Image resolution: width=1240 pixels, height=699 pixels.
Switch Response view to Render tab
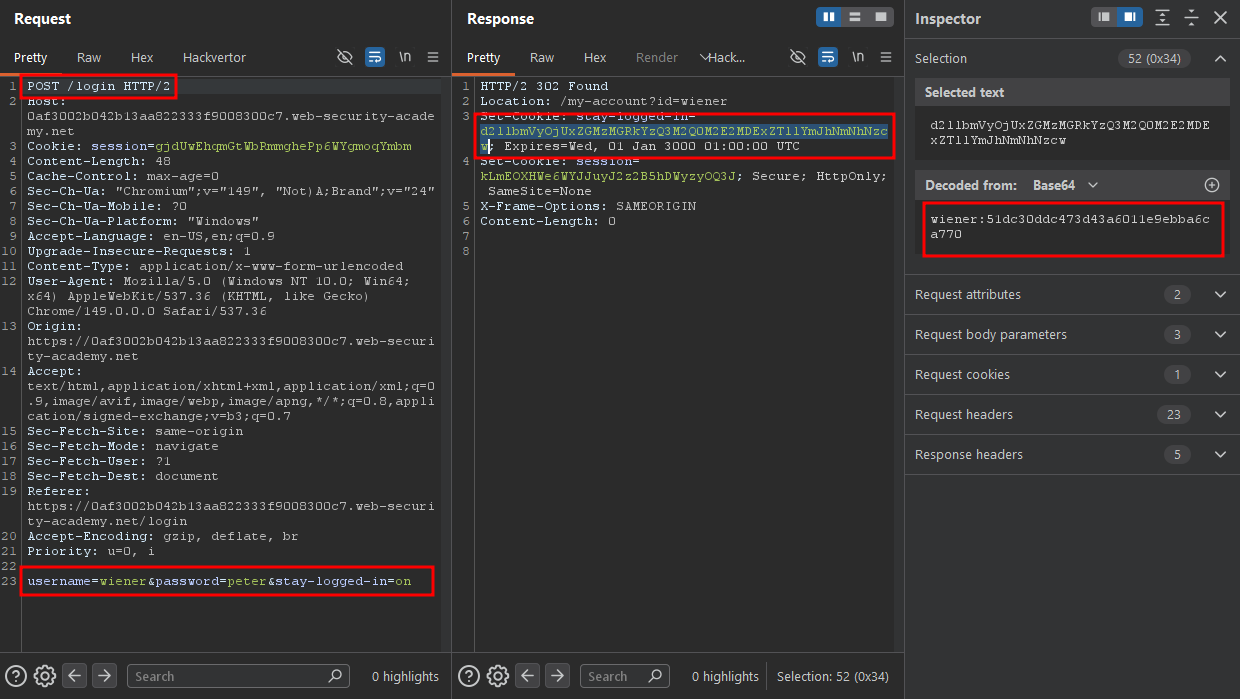coord(657,58)
